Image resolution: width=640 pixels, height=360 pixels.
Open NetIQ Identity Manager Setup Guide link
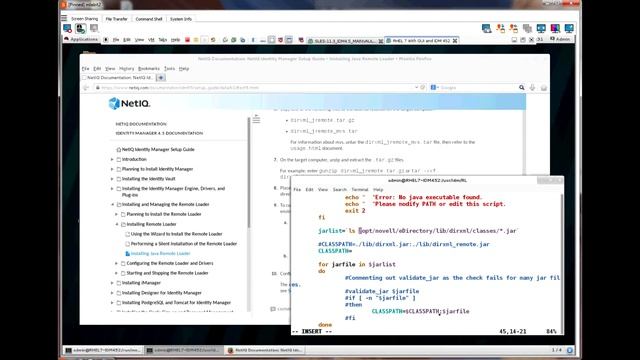pos(158,149)
